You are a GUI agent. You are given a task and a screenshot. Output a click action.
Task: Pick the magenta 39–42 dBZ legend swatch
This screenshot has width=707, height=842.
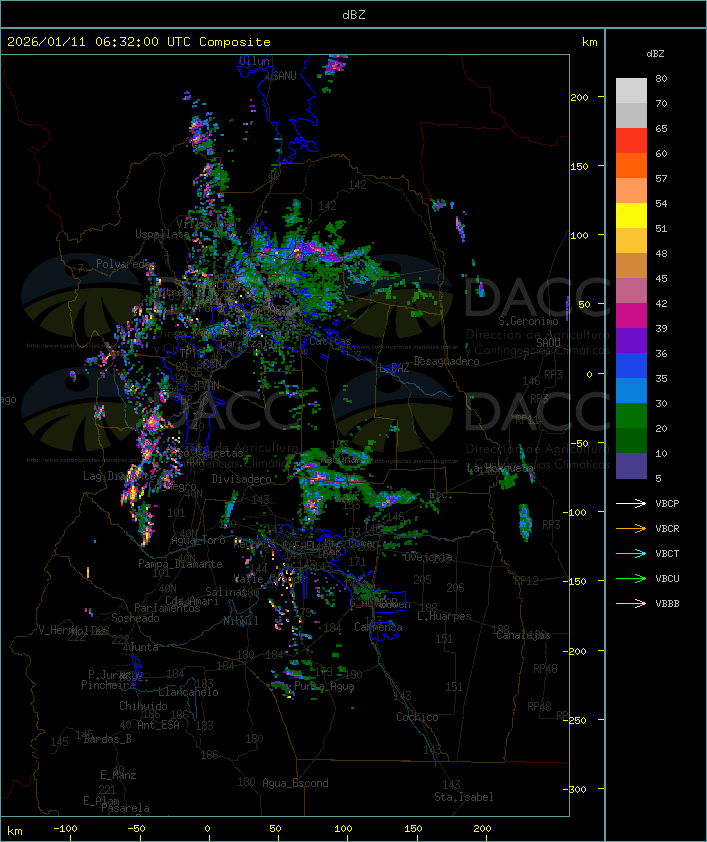(631, 316)
